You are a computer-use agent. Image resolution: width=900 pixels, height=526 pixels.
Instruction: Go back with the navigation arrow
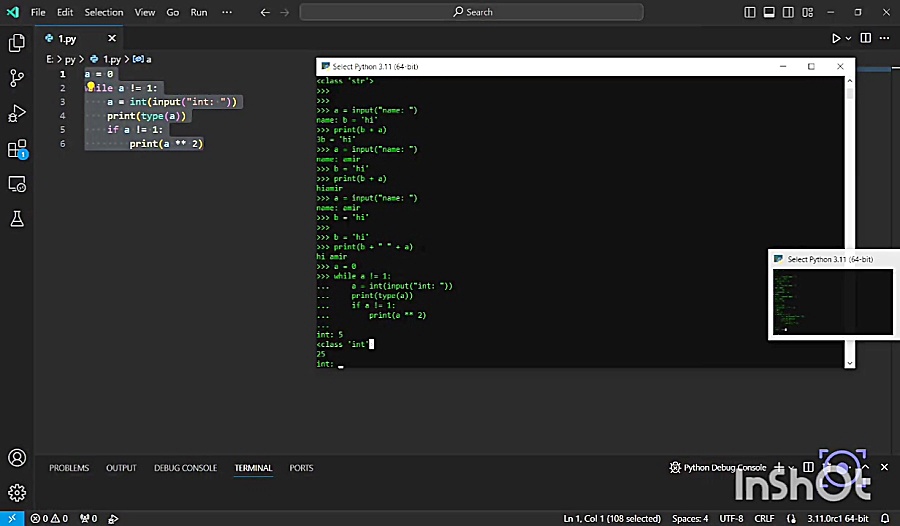[265, 12]
